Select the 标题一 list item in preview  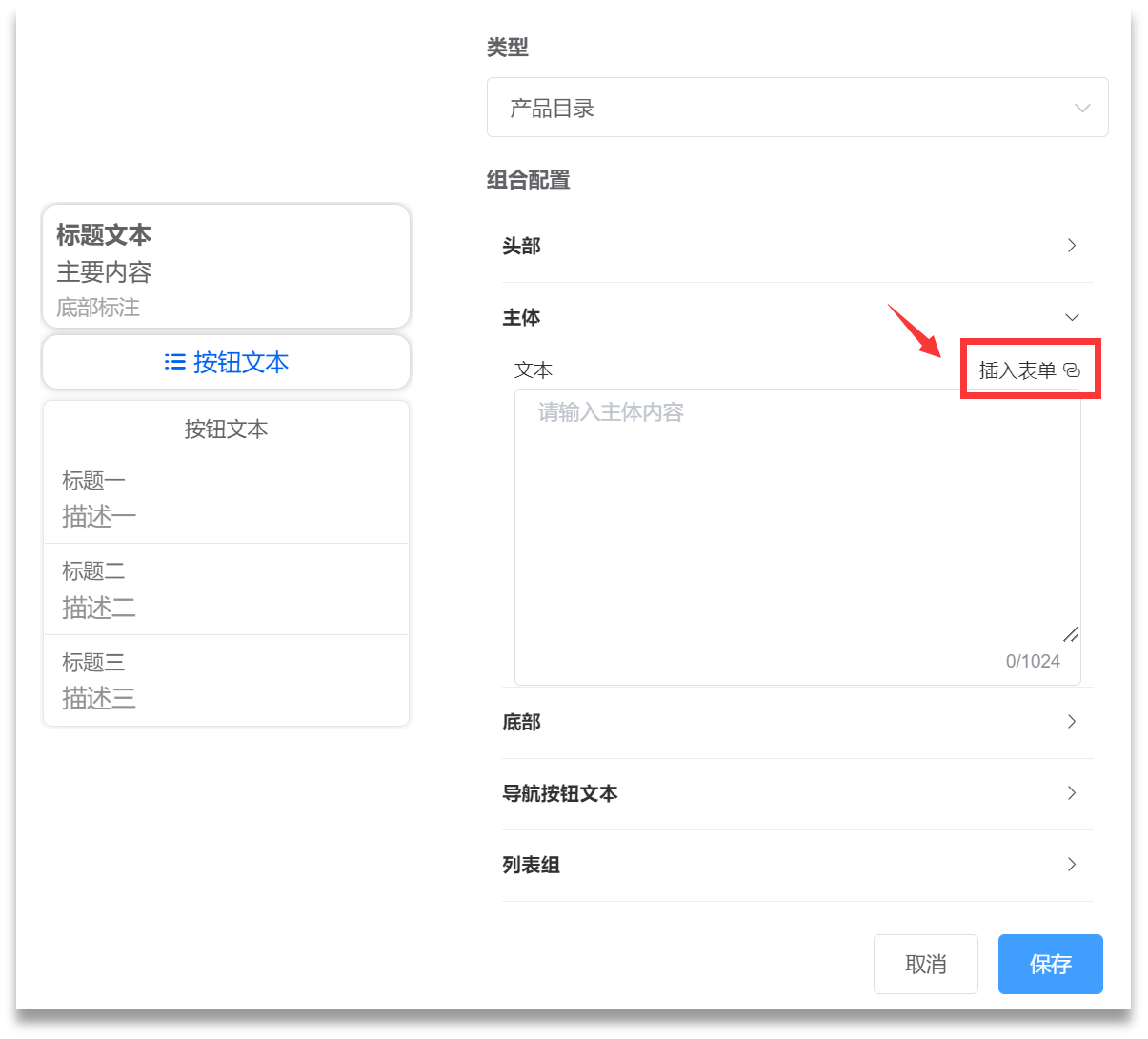pos(226,498)
